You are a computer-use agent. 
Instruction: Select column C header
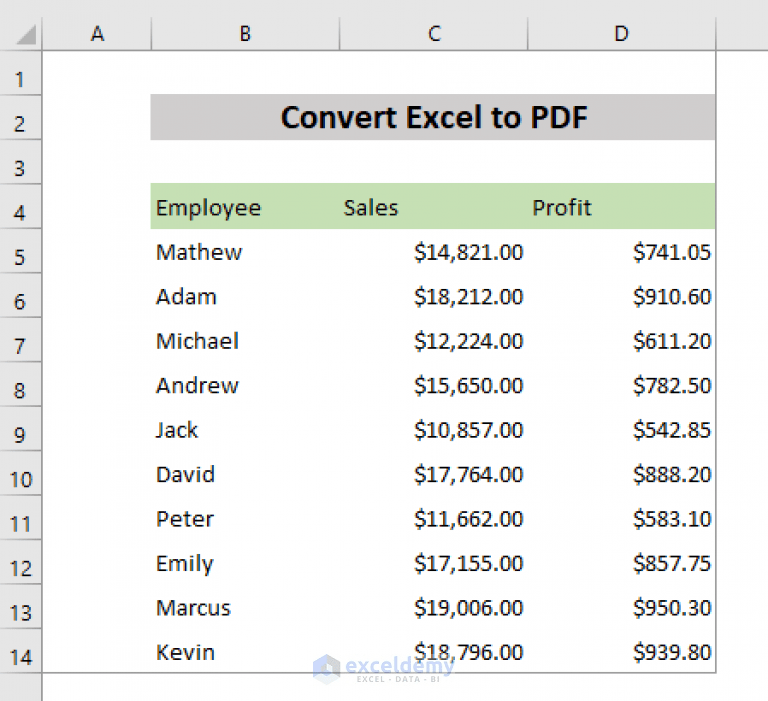[434, 34]
